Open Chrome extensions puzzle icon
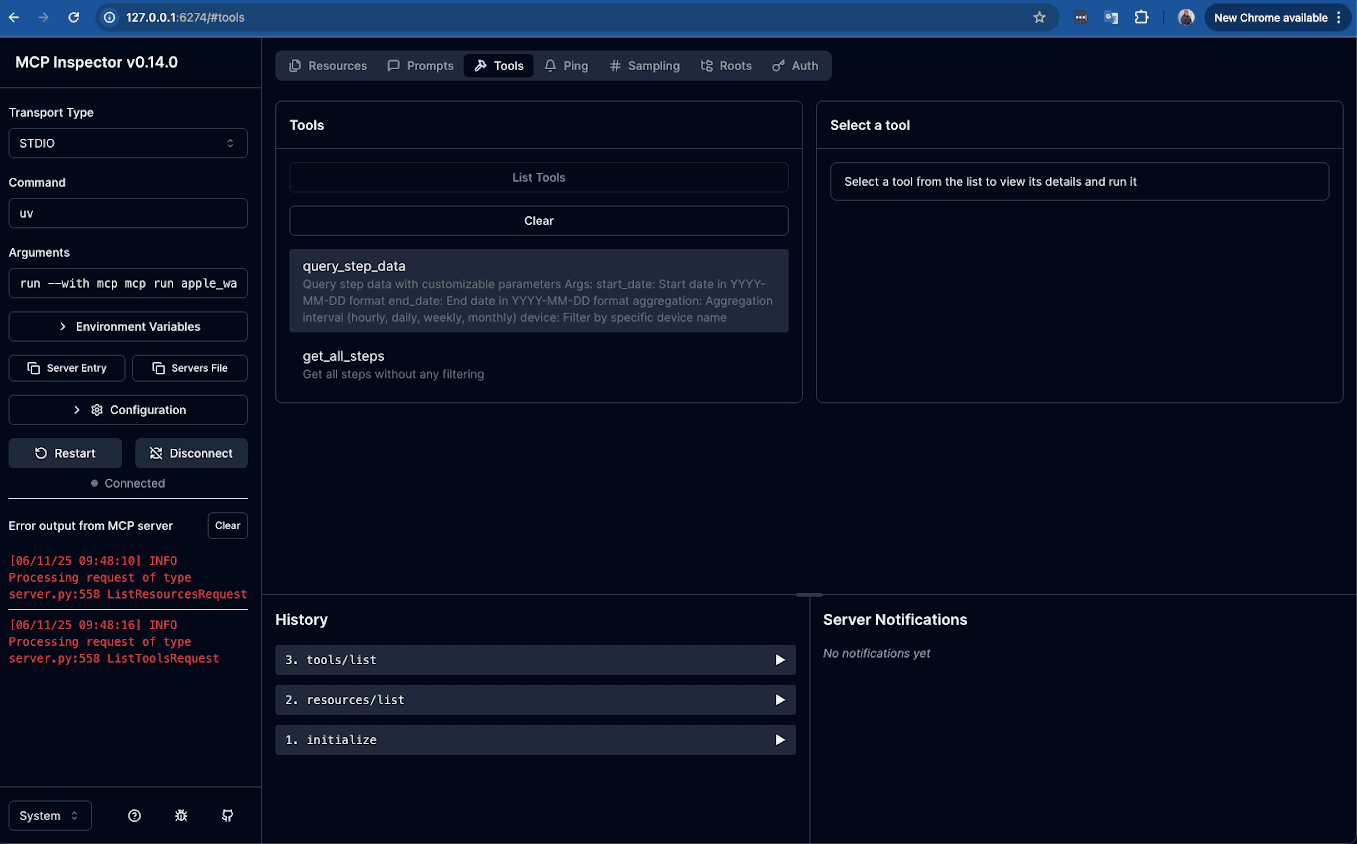 tap(1141, 17)
